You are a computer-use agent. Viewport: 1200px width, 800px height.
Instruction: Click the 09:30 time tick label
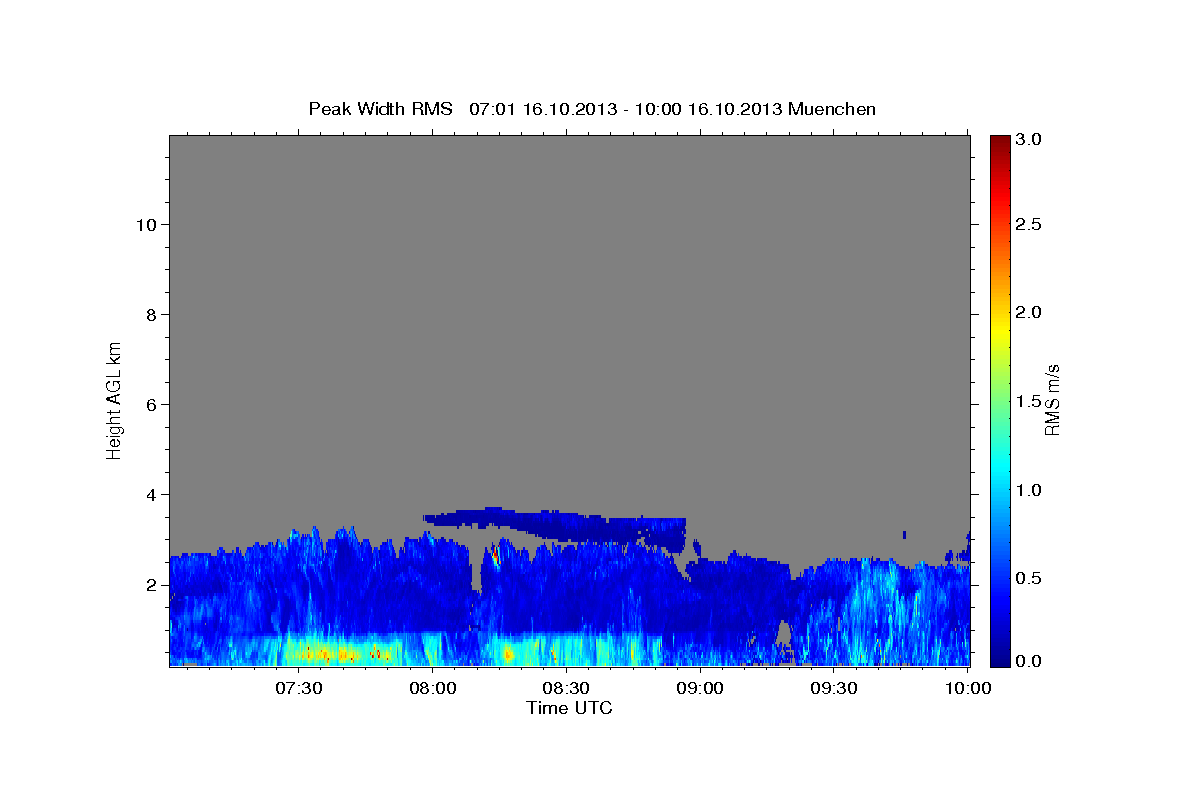[833, 689]
